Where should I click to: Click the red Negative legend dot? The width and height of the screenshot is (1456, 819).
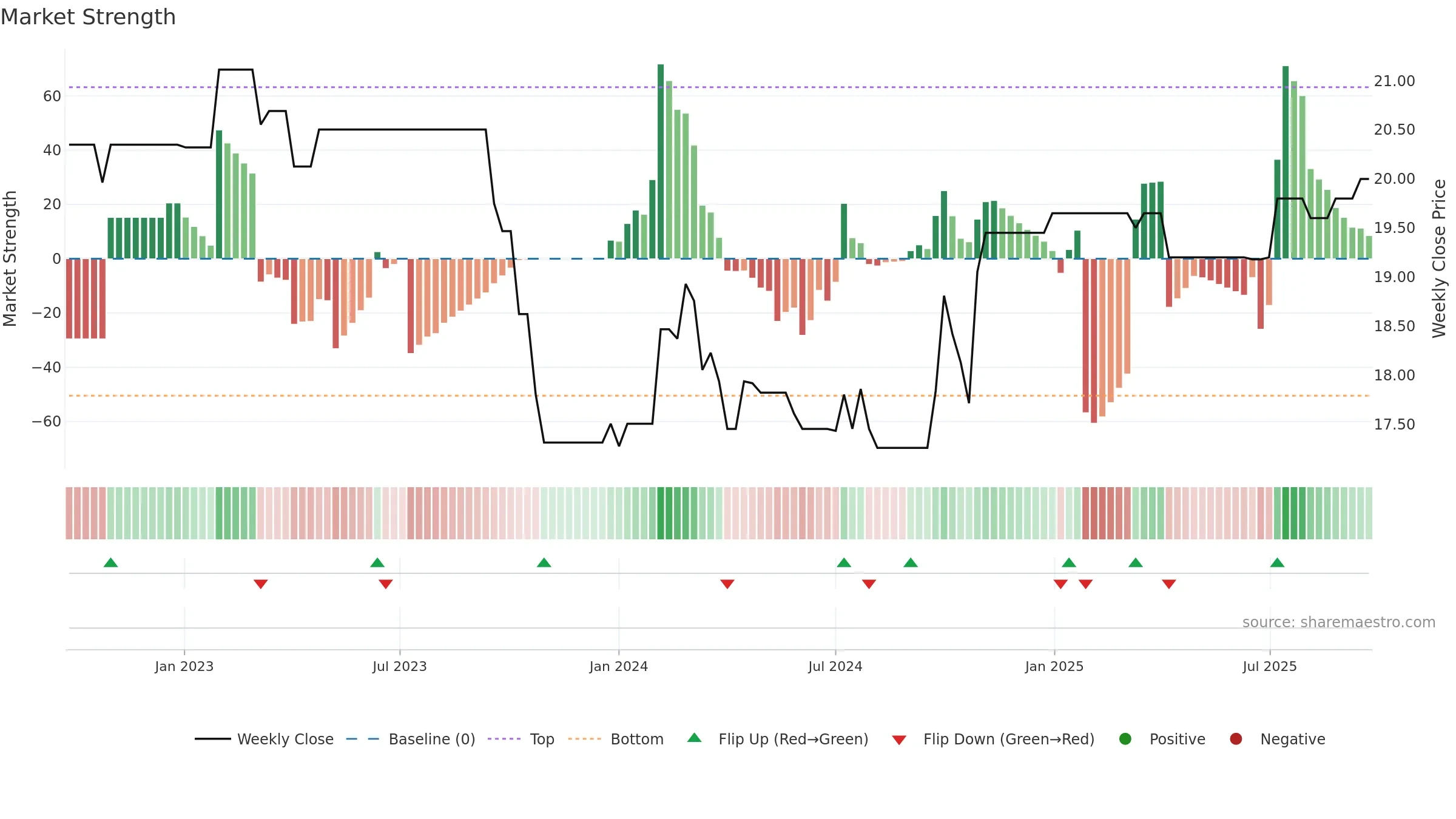[x=1236, y=739]
